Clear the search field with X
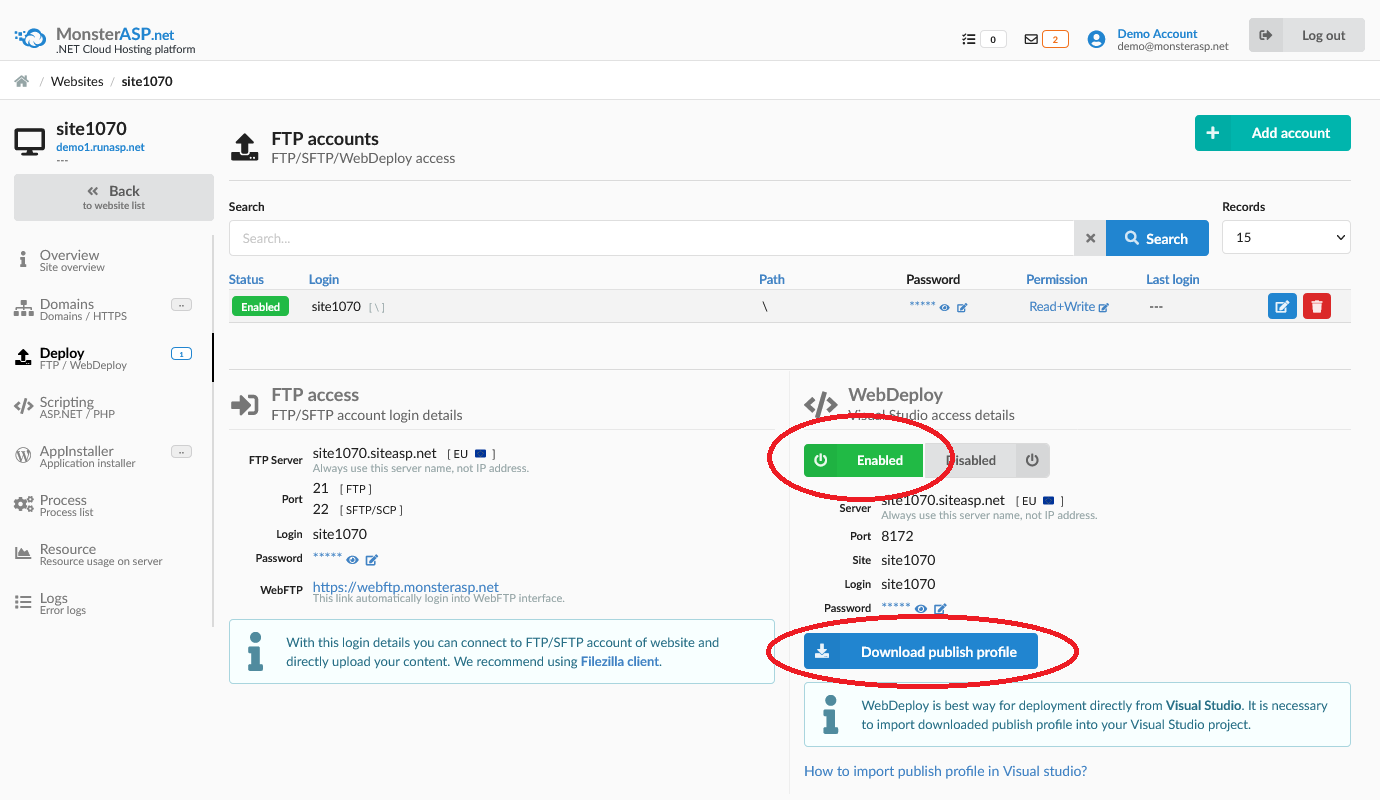The height and width of the screenshot is (800, 1380). point(1090,238)
